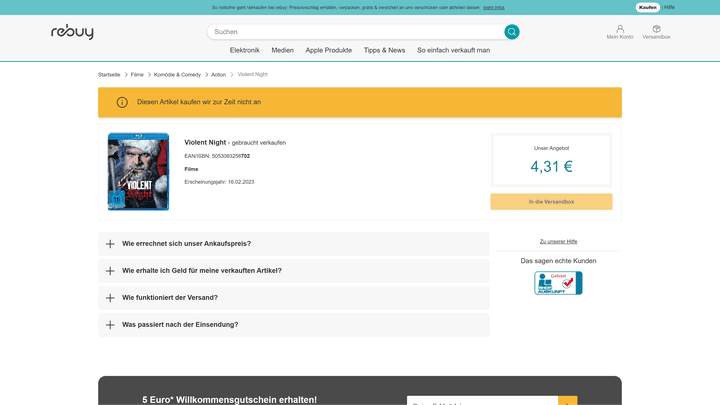720x405 pixels.
Task: Expand 'Wie erhalte ich Geld' question
Action: pyautogui.click(x=293, y=271)
